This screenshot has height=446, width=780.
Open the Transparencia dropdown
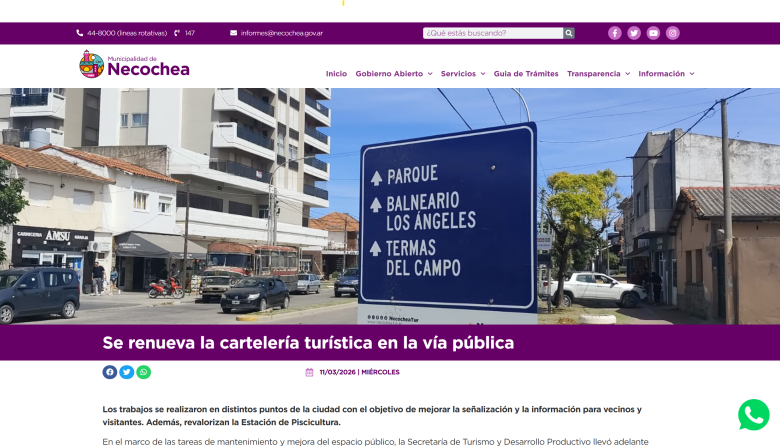click(x=598, y=73)
